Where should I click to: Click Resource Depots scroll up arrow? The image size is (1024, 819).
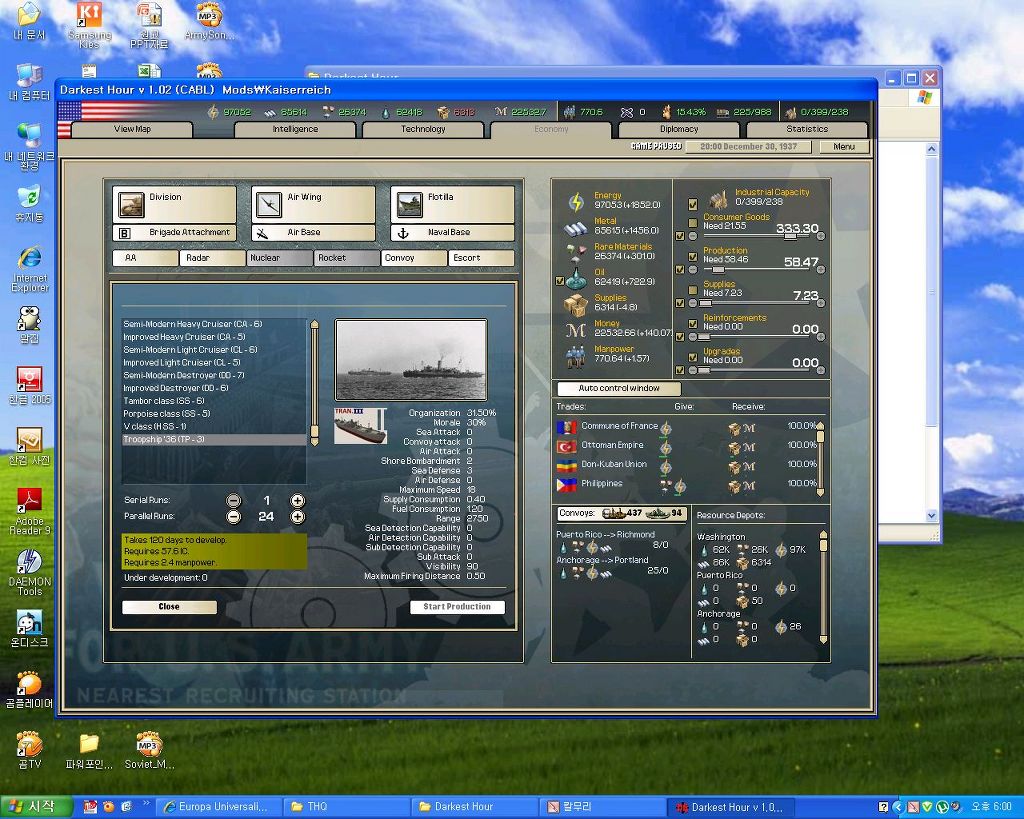click(x=824, y=534)
